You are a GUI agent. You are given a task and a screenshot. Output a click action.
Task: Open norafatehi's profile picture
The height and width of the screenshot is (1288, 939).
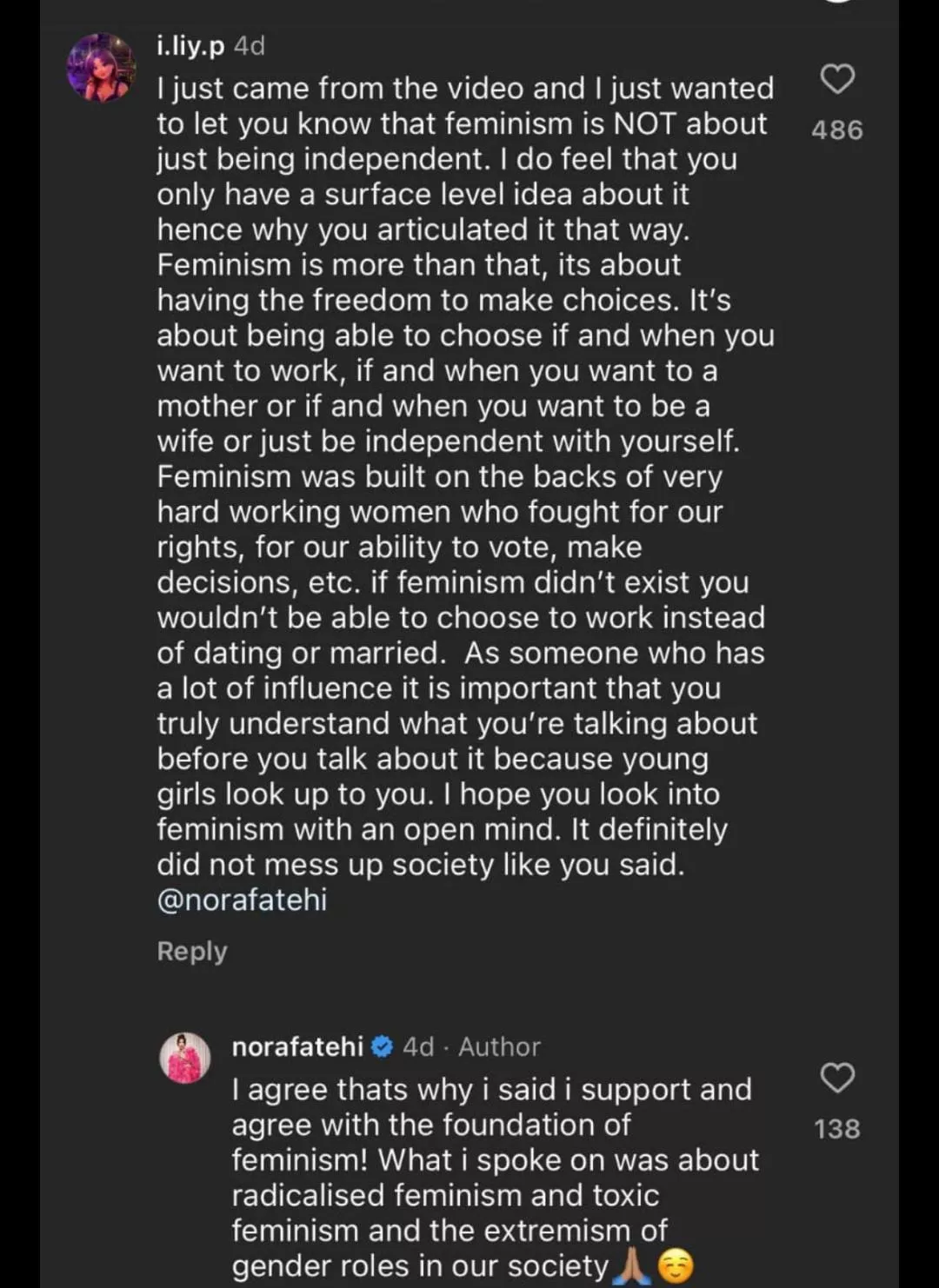(184, 1059)
